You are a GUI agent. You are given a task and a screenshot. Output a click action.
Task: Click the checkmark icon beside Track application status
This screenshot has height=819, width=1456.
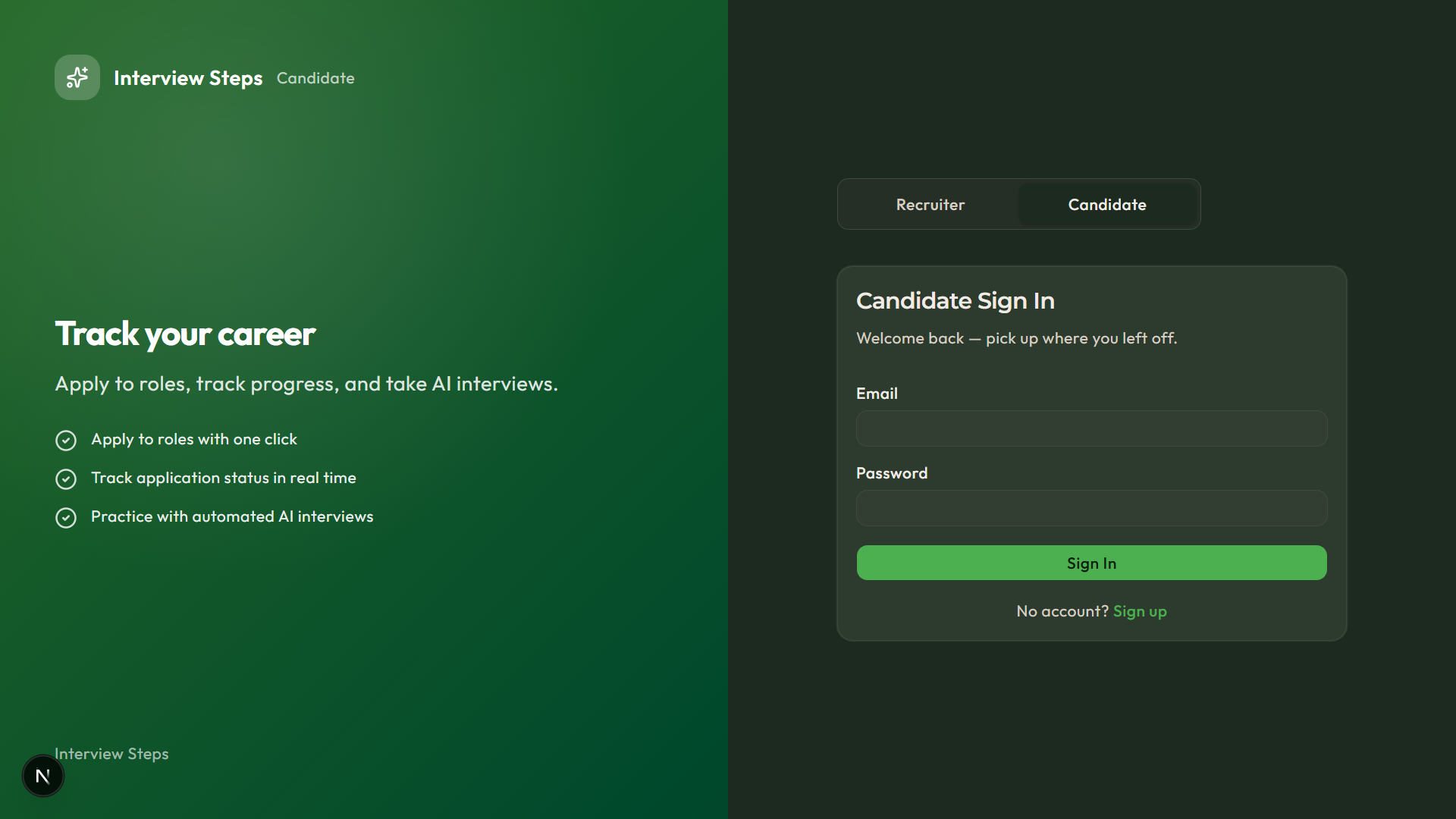[x=66, y=479]
